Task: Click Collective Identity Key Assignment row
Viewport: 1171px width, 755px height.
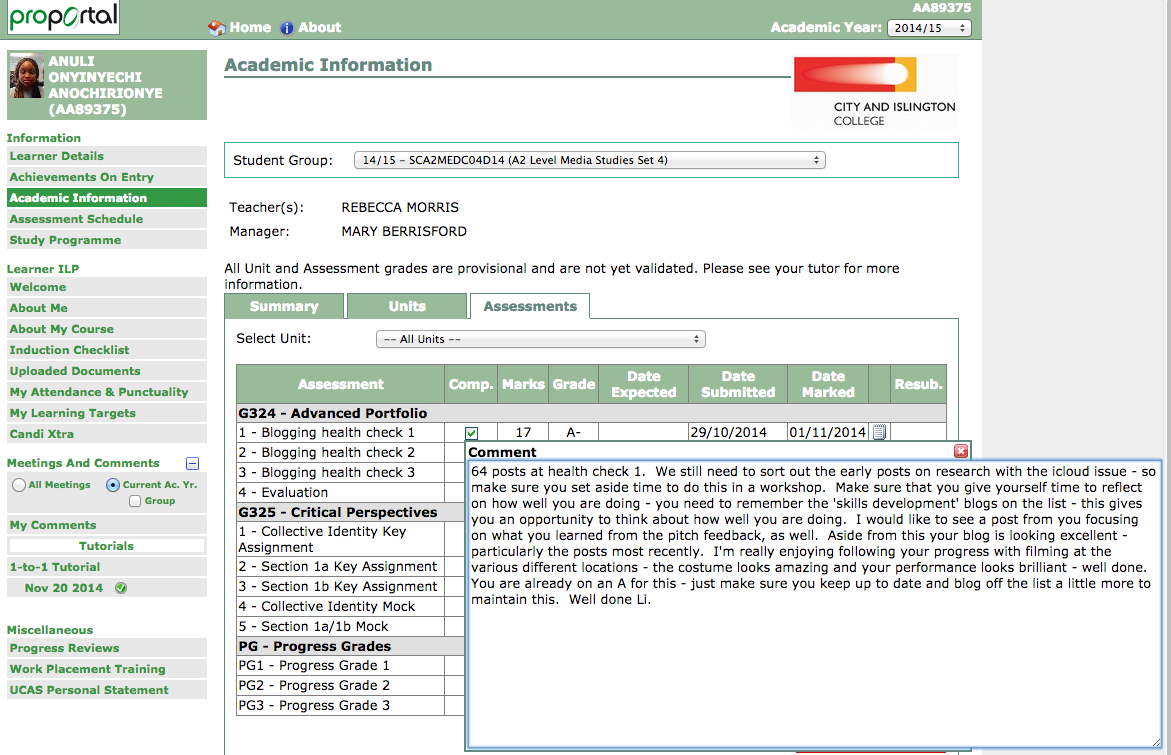Action: [x=350, y=539]
